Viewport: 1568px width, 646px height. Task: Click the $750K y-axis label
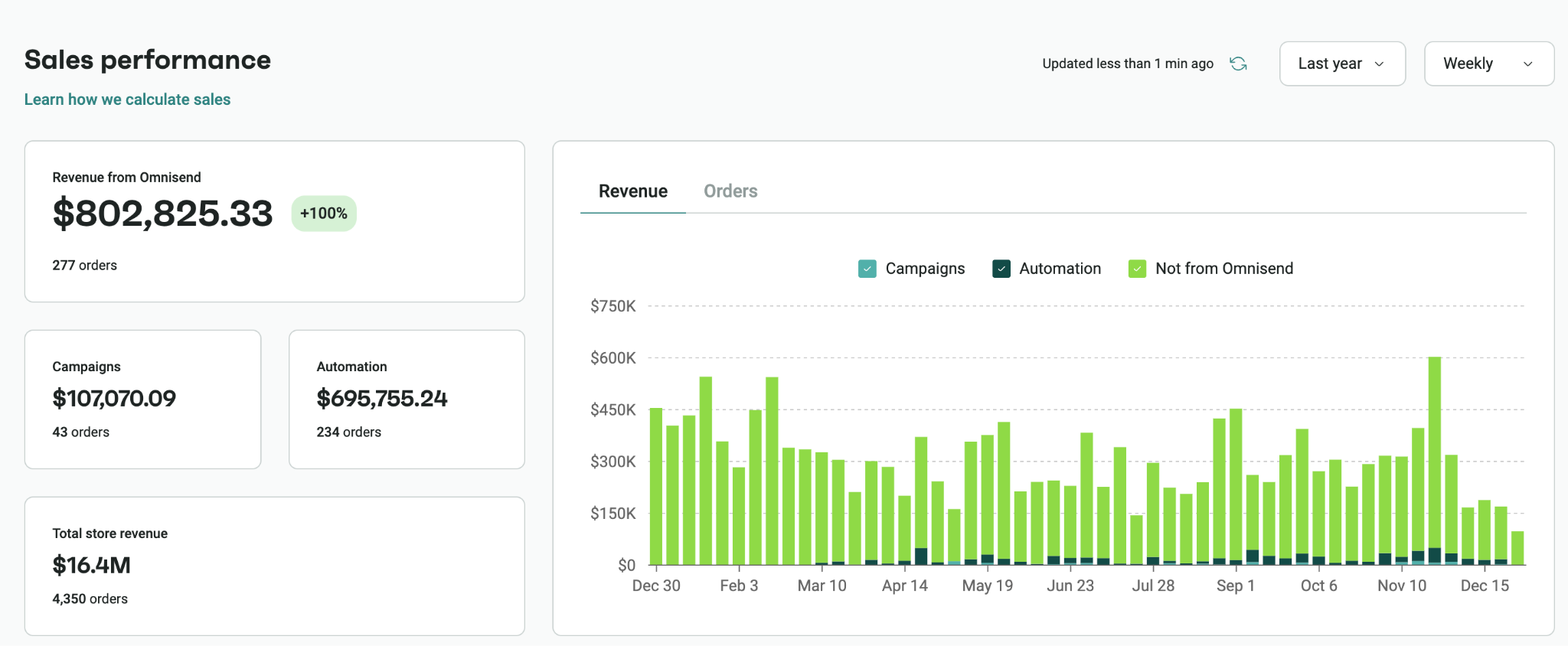click(x=612, y=306)
